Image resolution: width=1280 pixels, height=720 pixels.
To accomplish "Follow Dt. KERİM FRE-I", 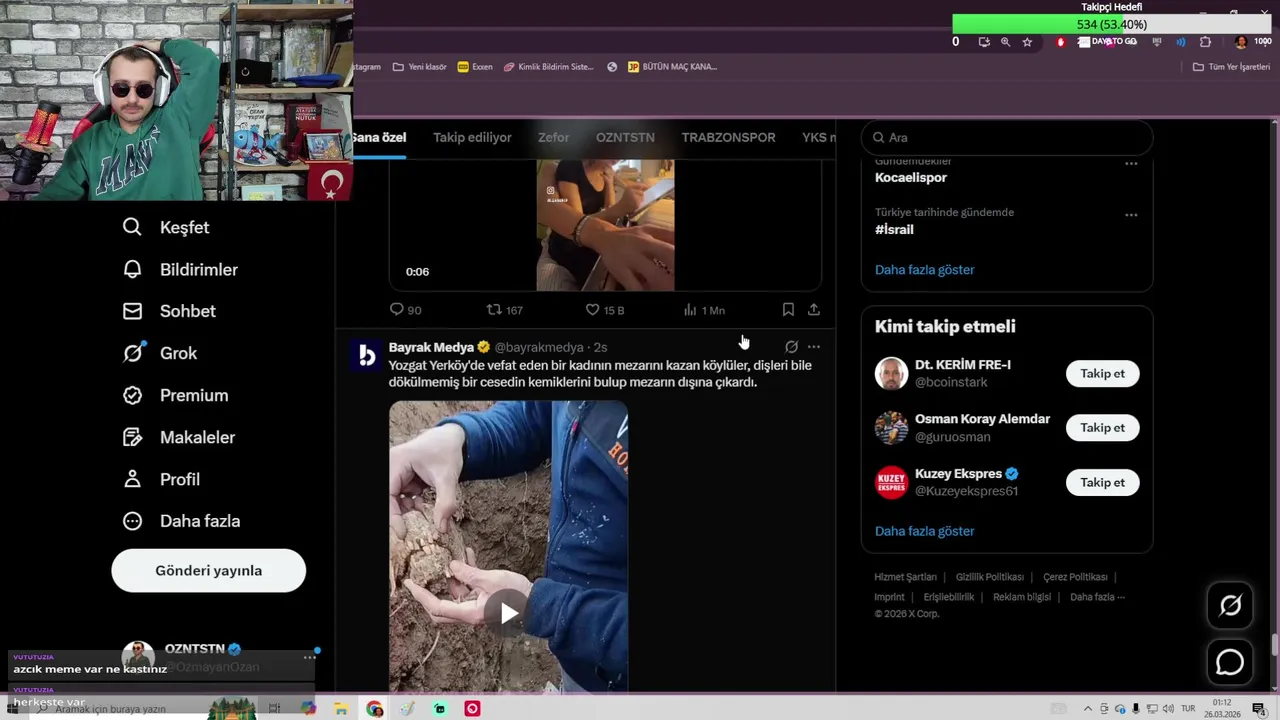I will tap(1102, 373).
